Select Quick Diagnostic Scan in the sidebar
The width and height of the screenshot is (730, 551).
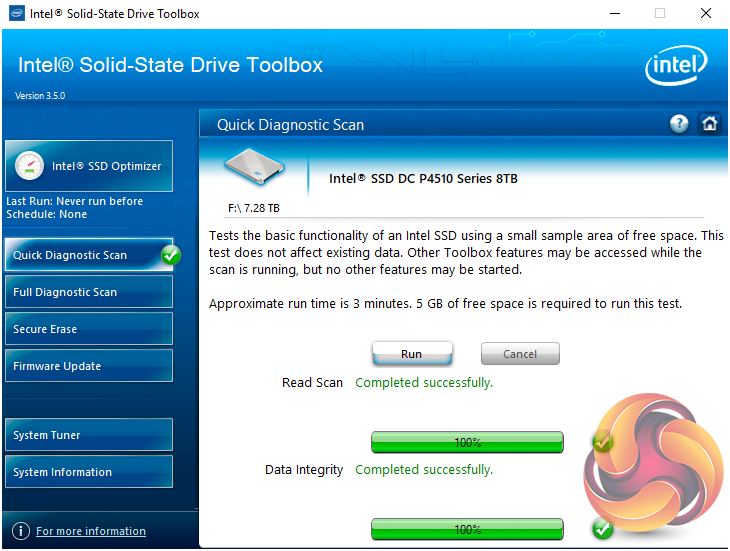click(89, 255)
